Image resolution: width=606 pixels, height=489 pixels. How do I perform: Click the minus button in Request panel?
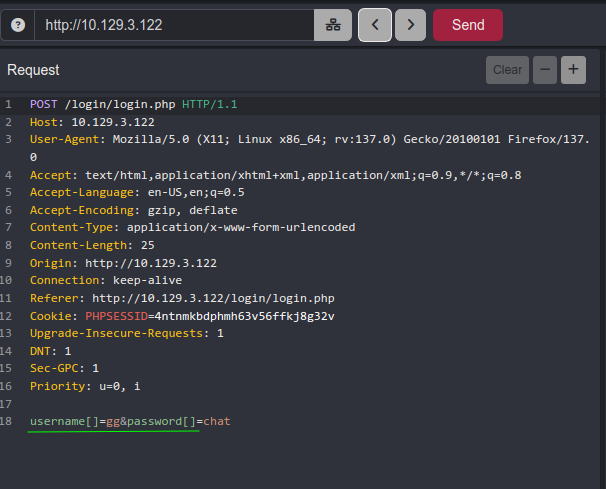pos(545,70)
